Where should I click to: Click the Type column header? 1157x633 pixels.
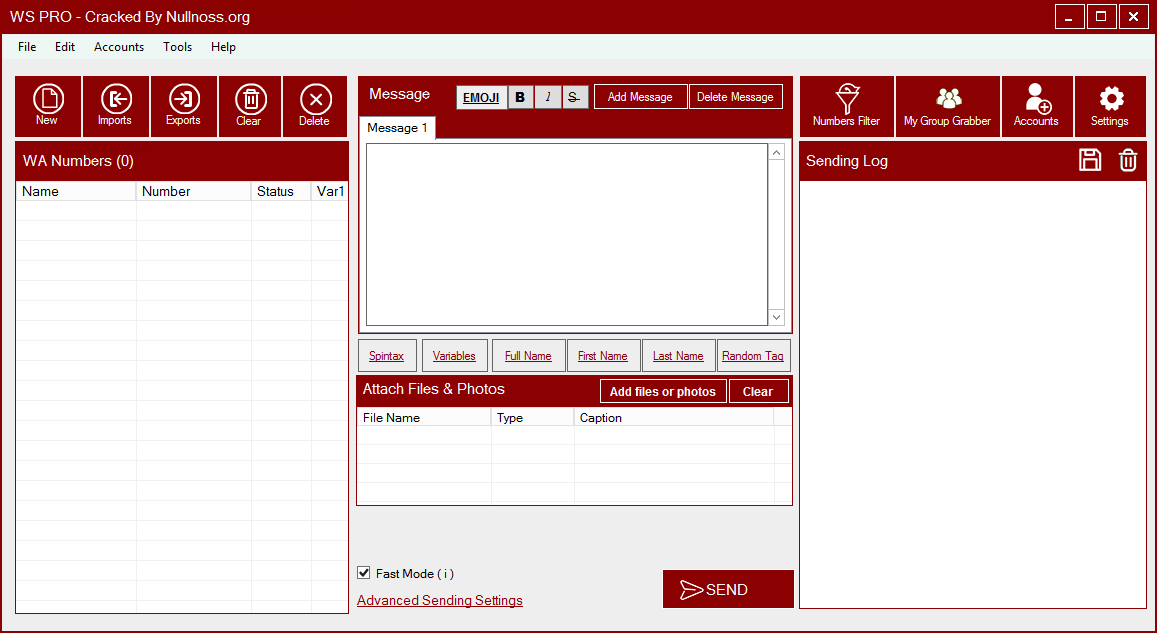(533, 418)
